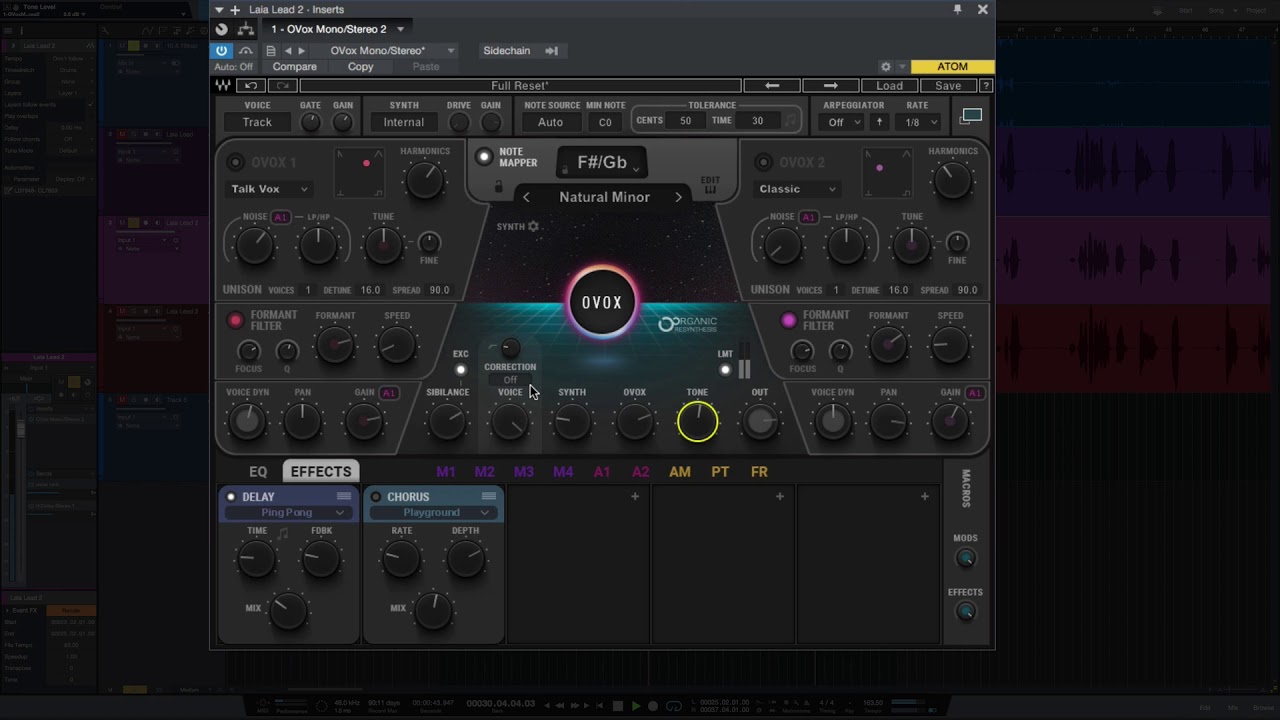Screen dimensions: 1280x720
Task: Click the Copy button
Action: click(x=360, y=67)
